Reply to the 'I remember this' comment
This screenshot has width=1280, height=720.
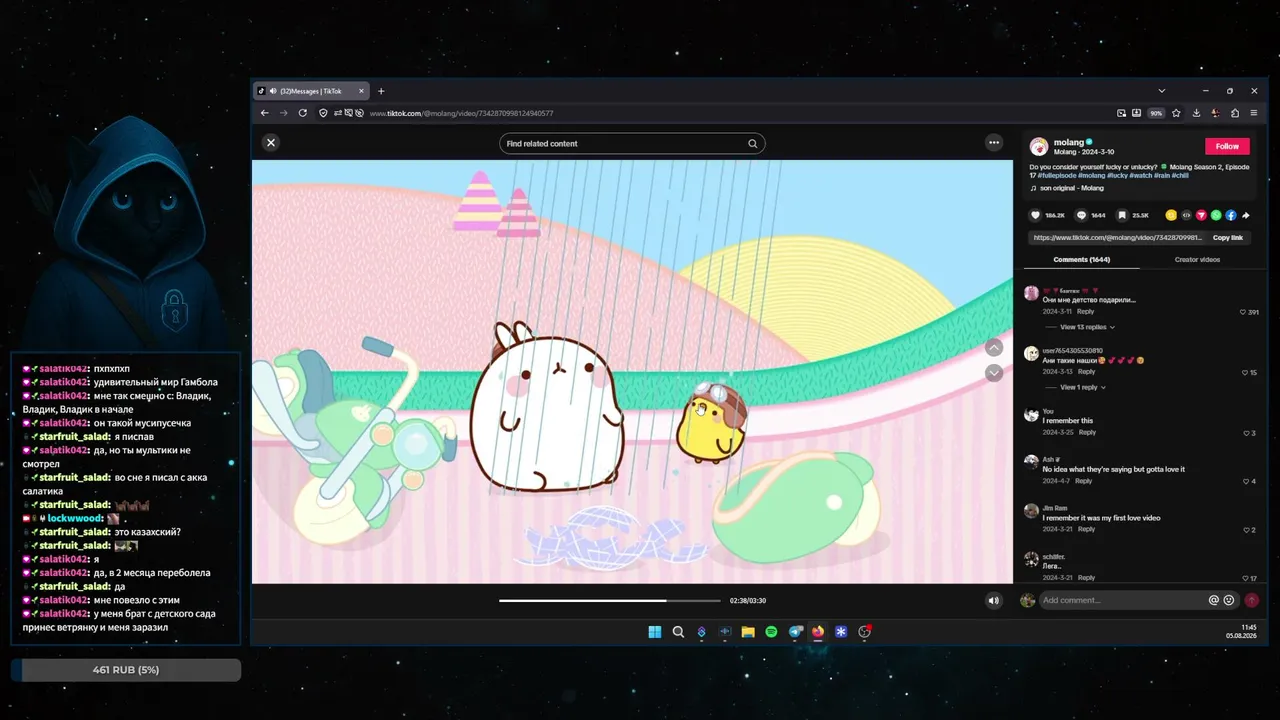pyautogui.click(x=1087, y=432)
